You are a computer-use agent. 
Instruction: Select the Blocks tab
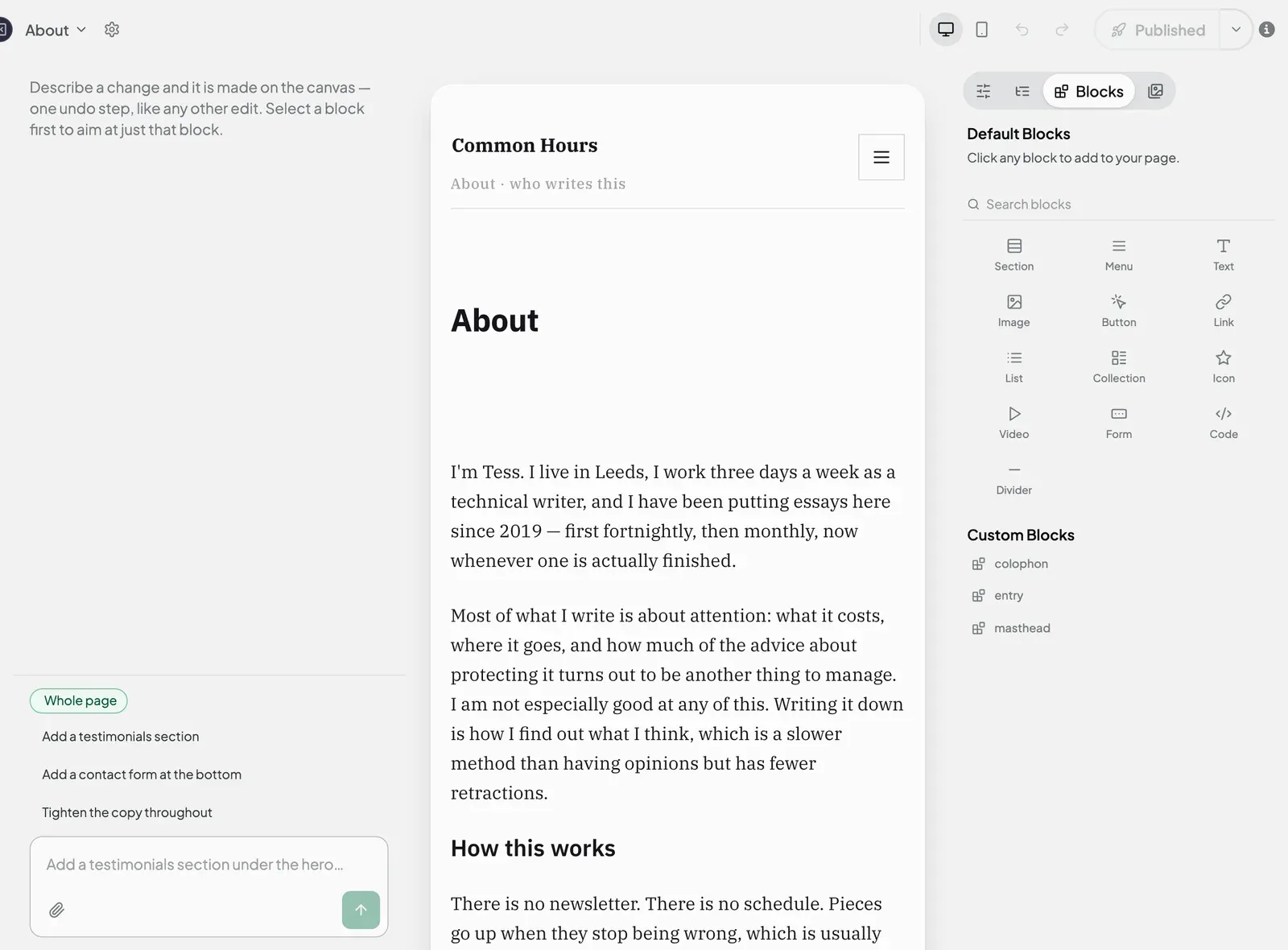point(1089,91)
